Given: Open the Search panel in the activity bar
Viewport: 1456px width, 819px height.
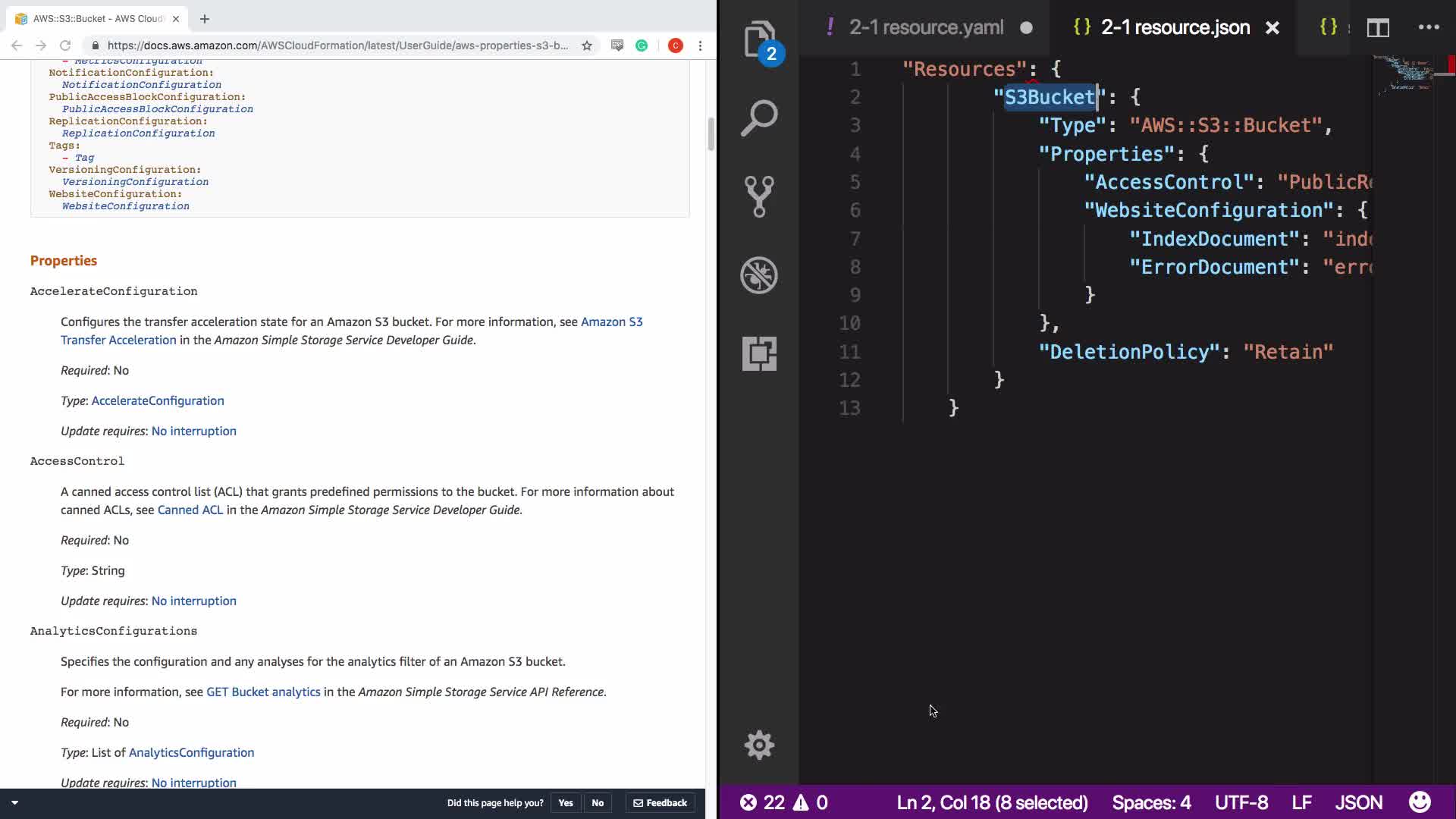Looking at the screenshot, I should pos(759,118).
